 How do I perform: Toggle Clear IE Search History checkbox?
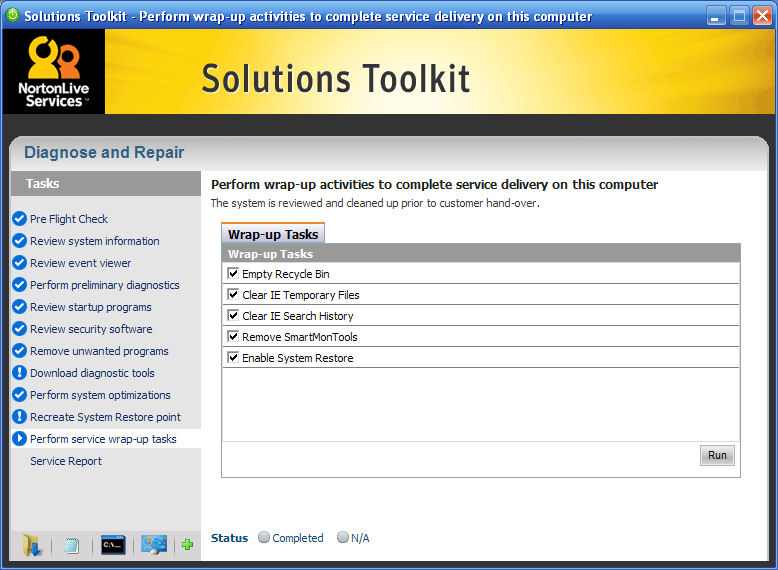(x=233, y=316)
